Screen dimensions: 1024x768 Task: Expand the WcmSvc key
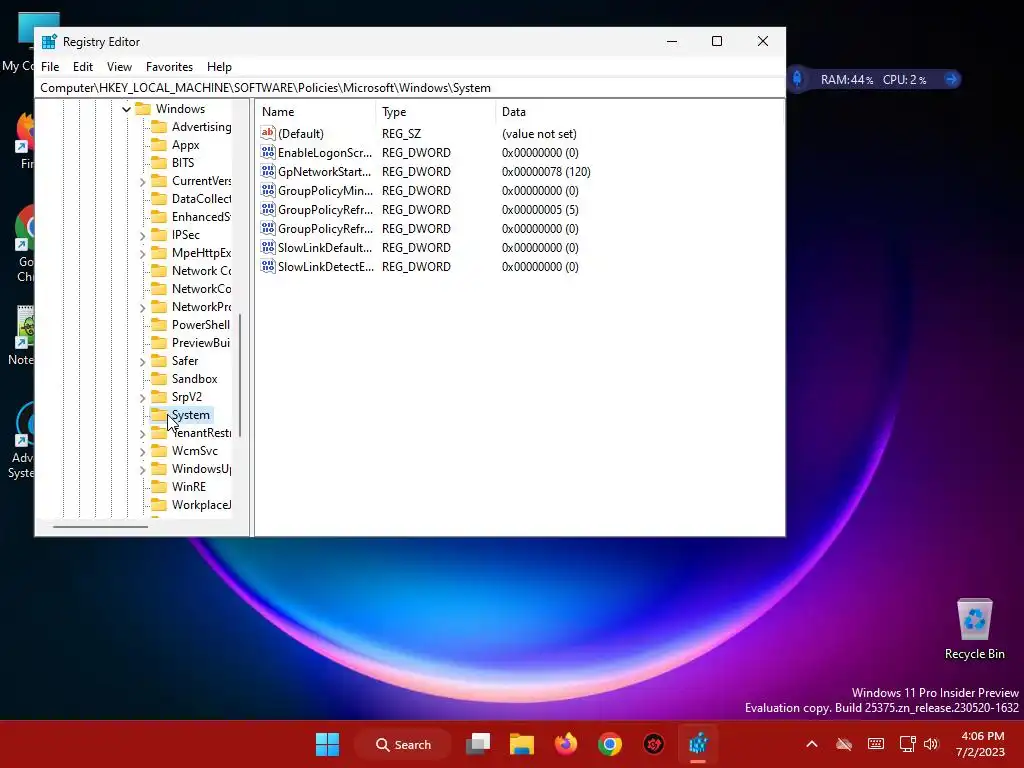[142, 451]
